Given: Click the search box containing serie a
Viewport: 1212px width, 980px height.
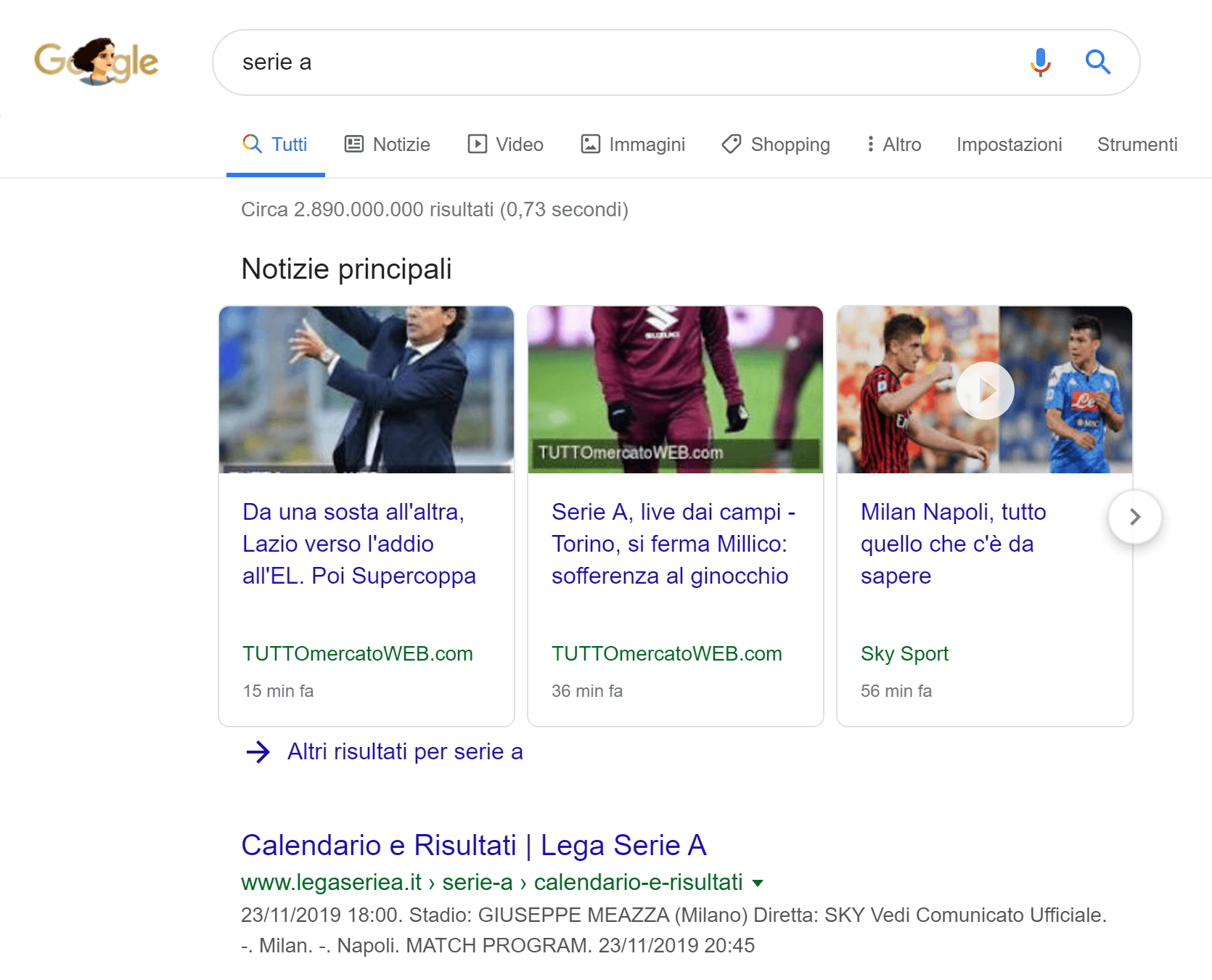Looking at the screenshot, I should [617, 62].
